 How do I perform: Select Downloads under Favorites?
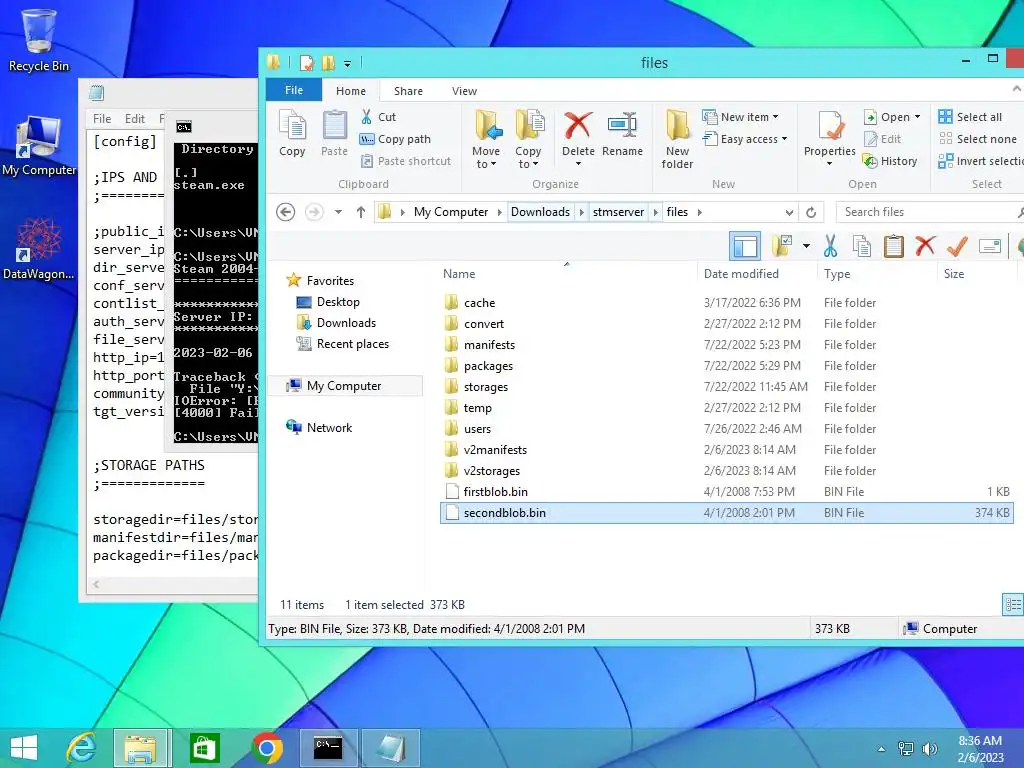coord(346,323)
